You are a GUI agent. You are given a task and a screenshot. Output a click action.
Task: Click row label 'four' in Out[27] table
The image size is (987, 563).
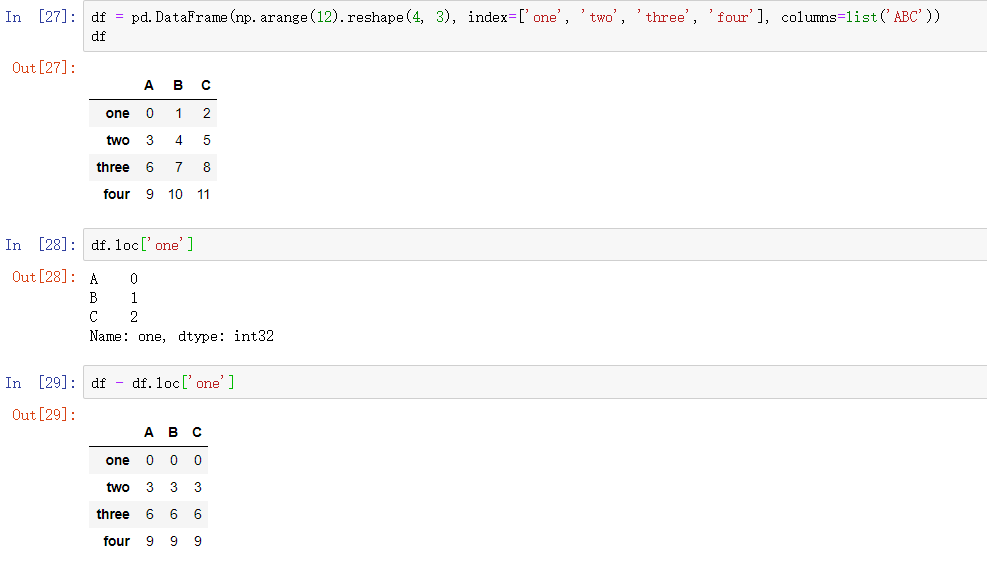tap(116, 195)
